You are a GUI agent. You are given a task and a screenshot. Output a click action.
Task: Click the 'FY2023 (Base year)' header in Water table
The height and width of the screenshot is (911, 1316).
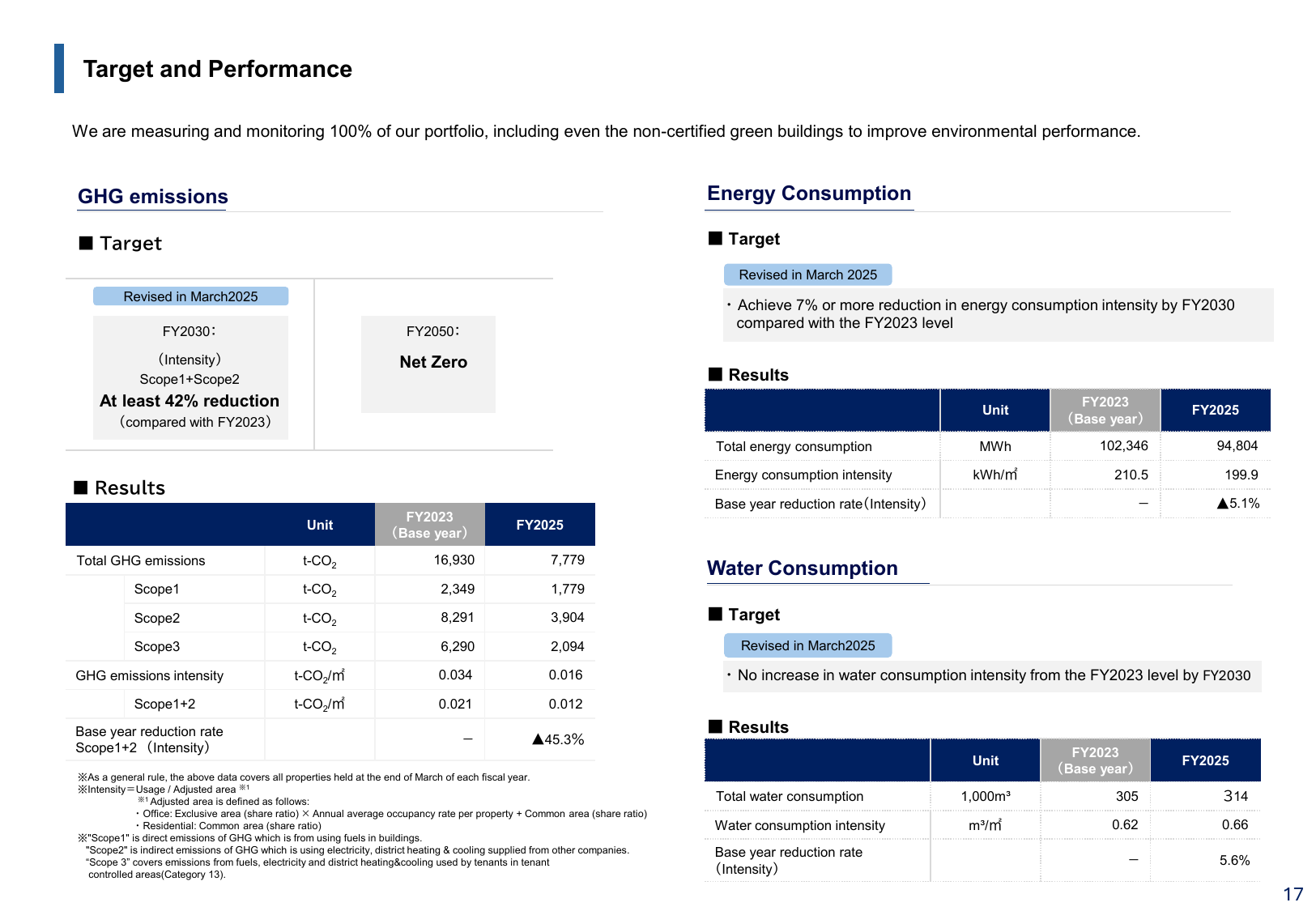click(x=1095, y=760)
